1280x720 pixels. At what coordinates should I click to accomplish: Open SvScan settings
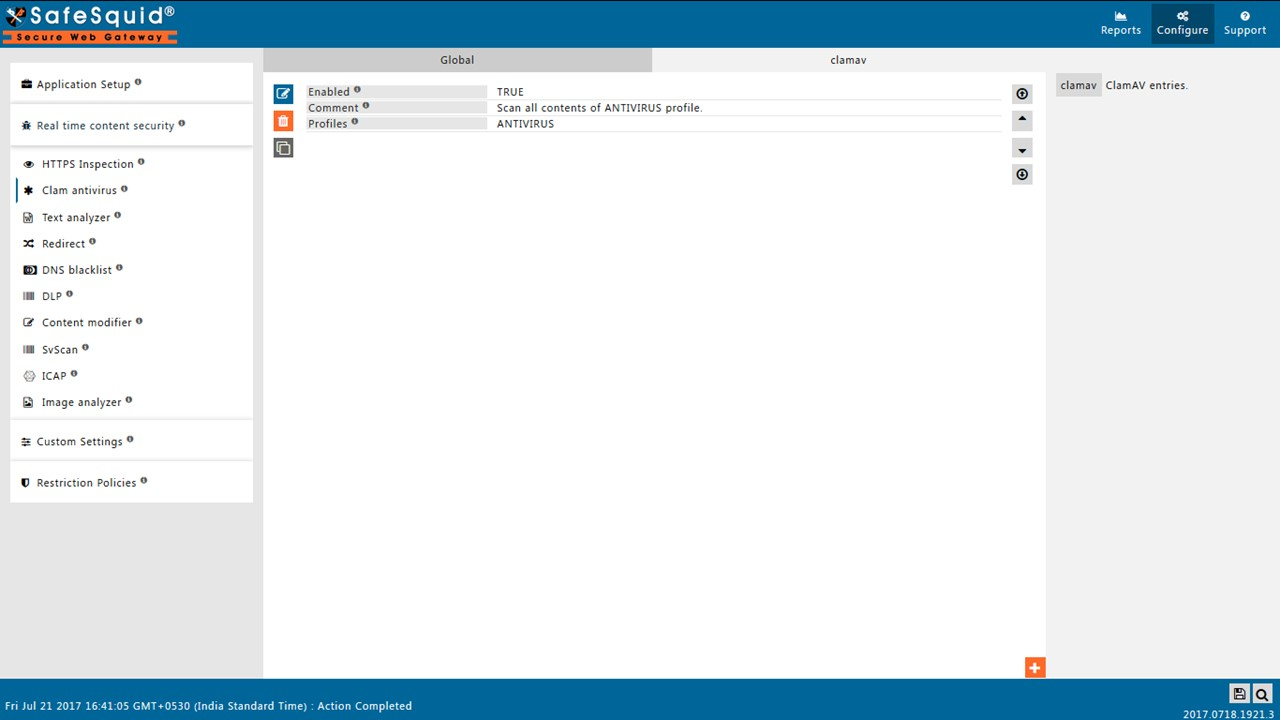[59, 349]
